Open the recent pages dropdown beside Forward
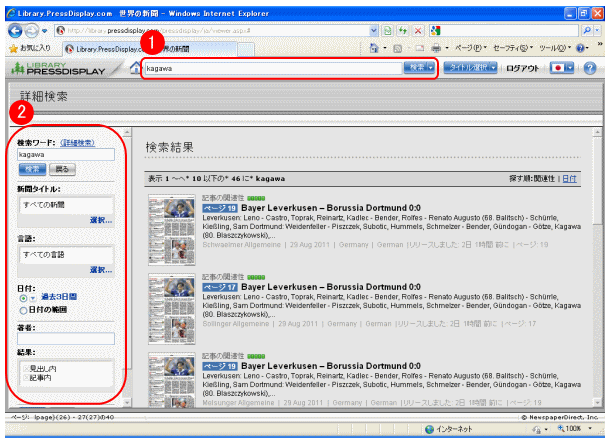The image size is (615, 440). point(44,31)
